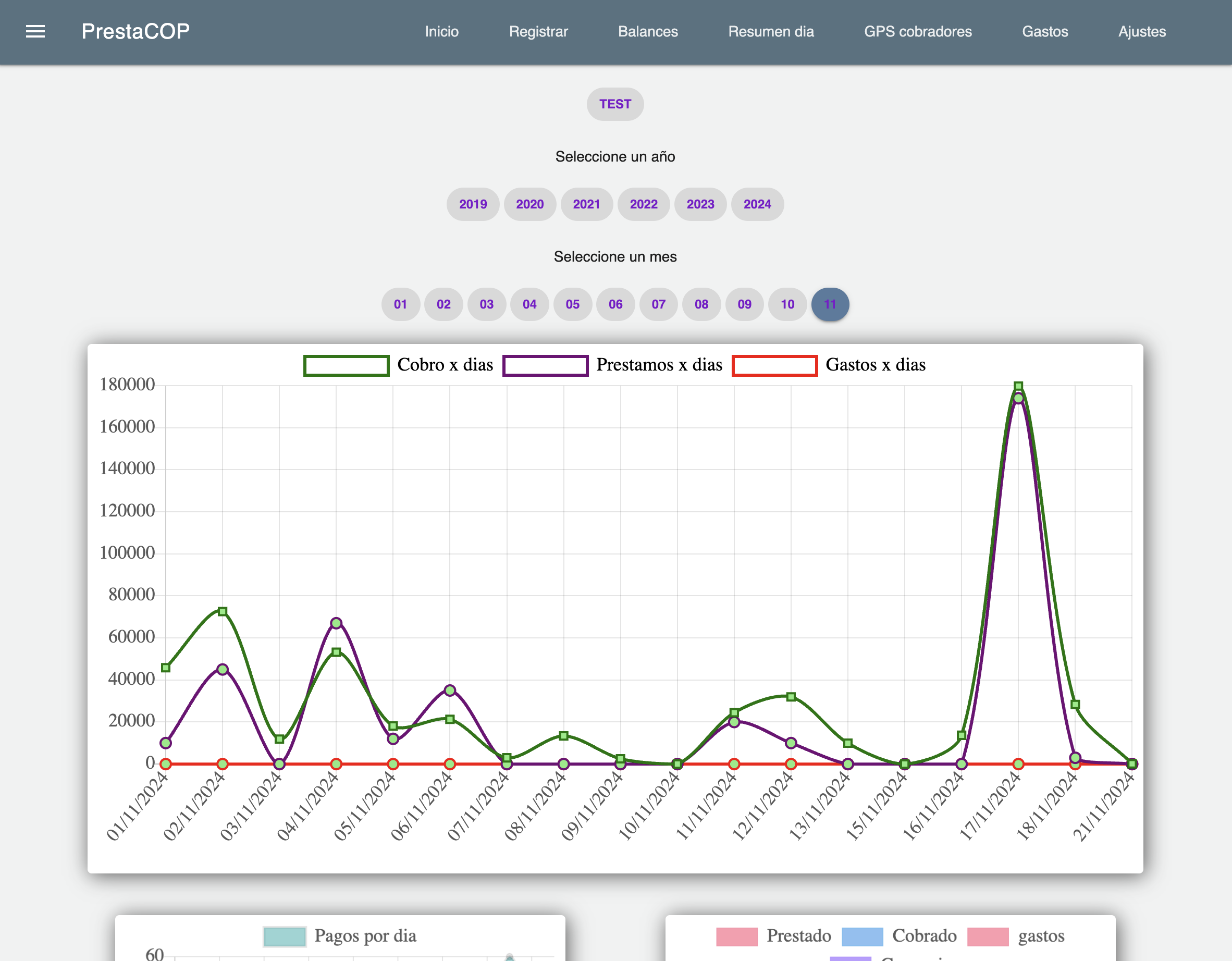Open GPS cobradores from the navbar
The image size is (1232, 961).
point(917,32)
